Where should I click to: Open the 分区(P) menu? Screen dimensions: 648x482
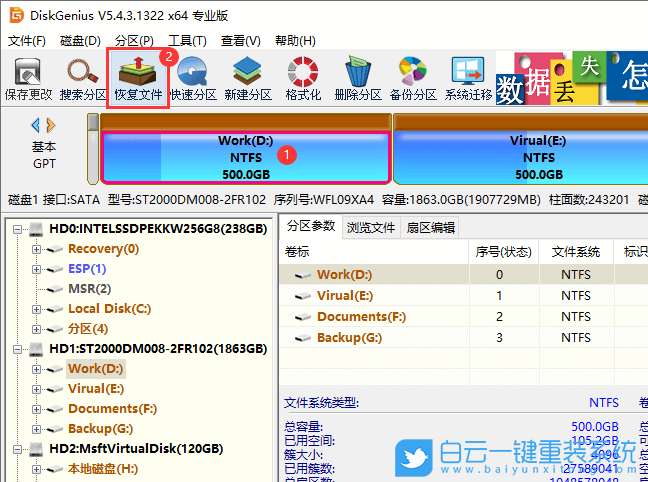134,41
